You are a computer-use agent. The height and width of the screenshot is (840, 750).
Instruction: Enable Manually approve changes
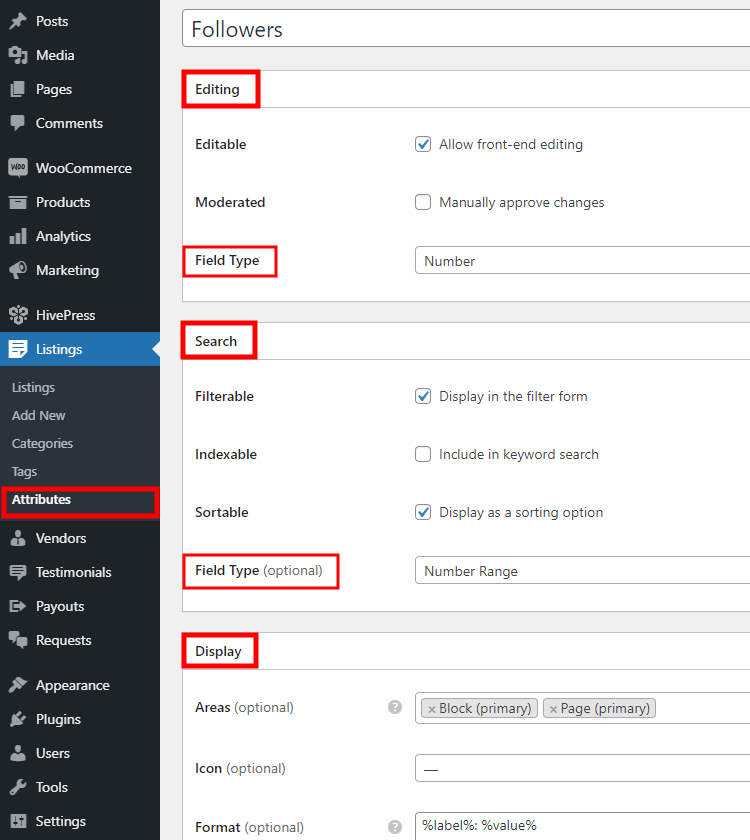[423, 202]
